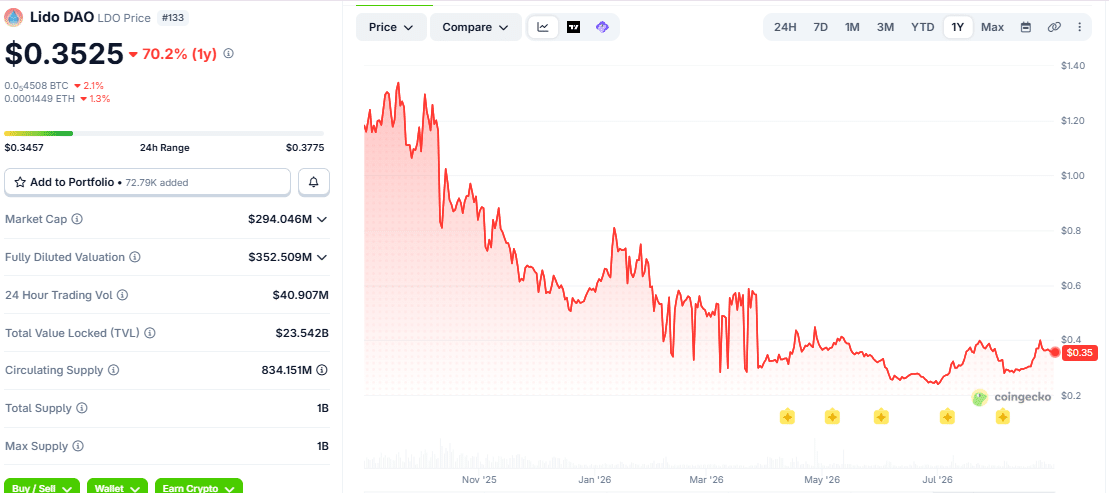The width and height of the screenshot is (1109, 493).
Task: Click Add to Portfolio button
Action: (148, 182)
